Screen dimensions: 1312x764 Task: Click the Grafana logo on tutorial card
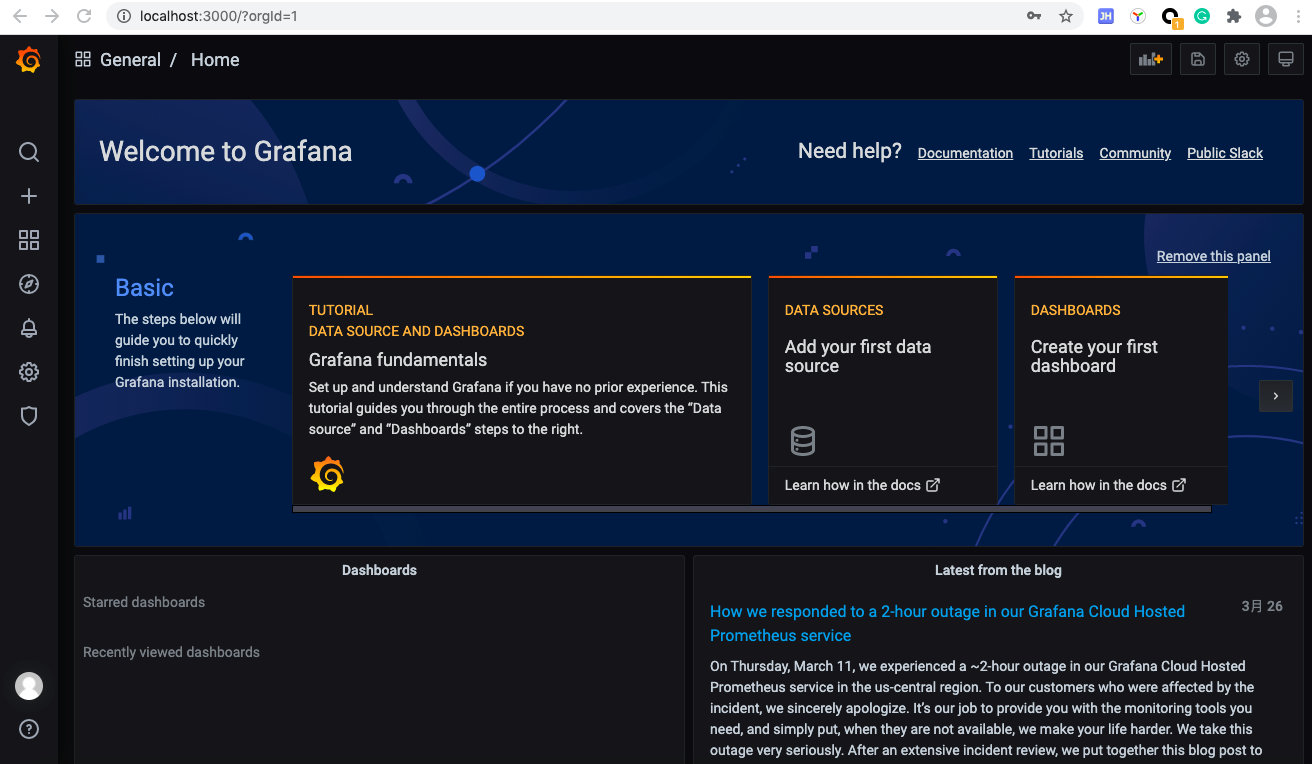(327, 474)
